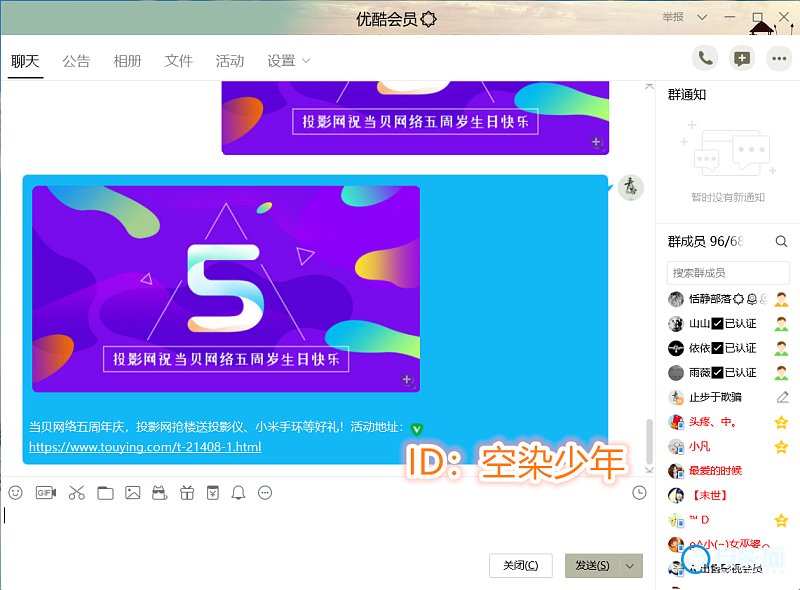Switch to the 相册 tab
The height and width of the screenshot is (590, 800).
[x=127, y=61]
